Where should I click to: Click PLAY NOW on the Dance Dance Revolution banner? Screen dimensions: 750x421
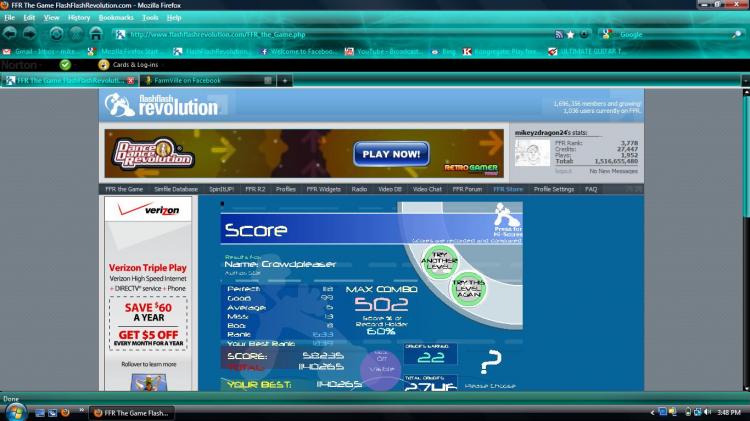[x=391, y=154]
